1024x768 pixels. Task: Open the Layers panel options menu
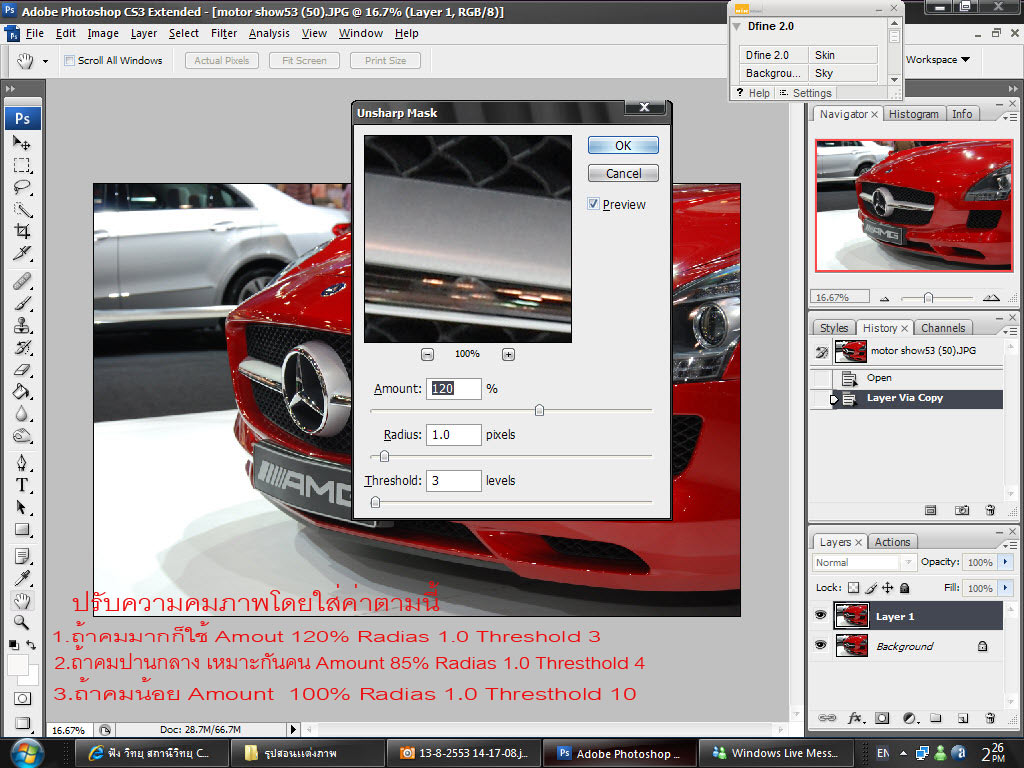pyautogui.click(x=1010, y=545)
